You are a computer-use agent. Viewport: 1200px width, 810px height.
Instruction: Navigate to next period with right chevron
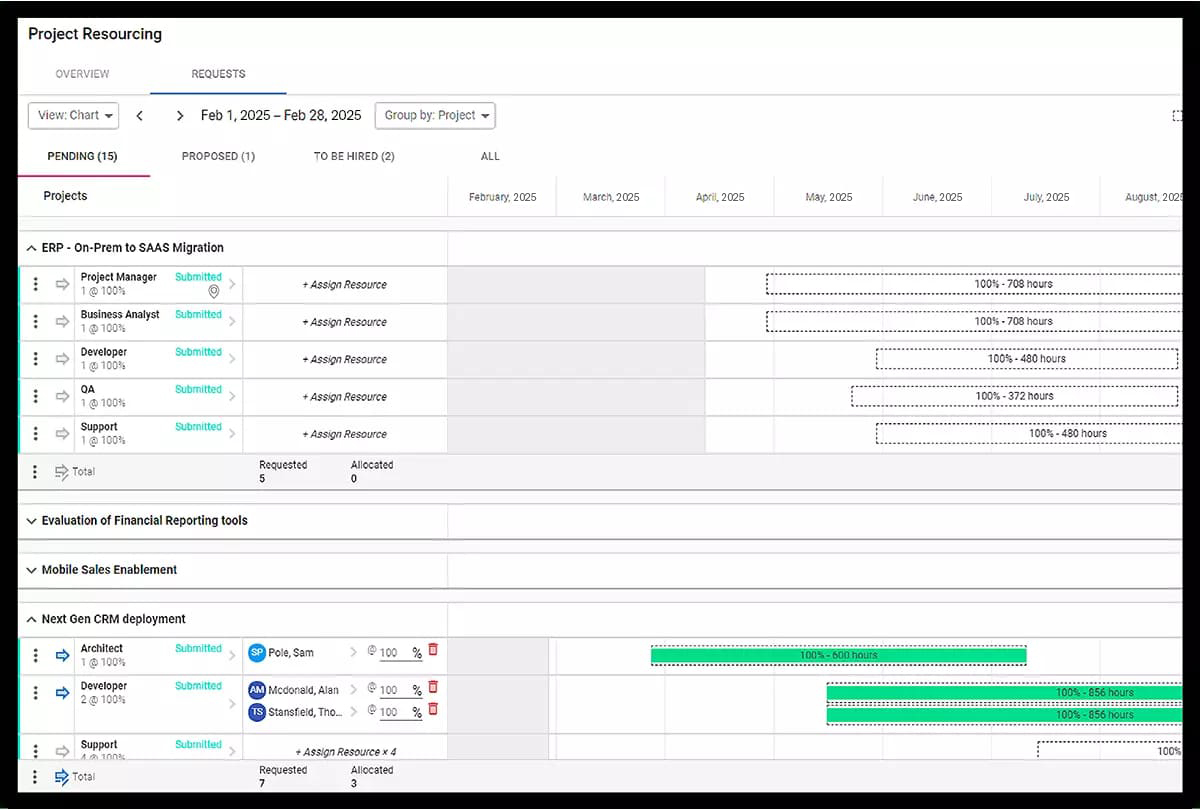(179, 115)
